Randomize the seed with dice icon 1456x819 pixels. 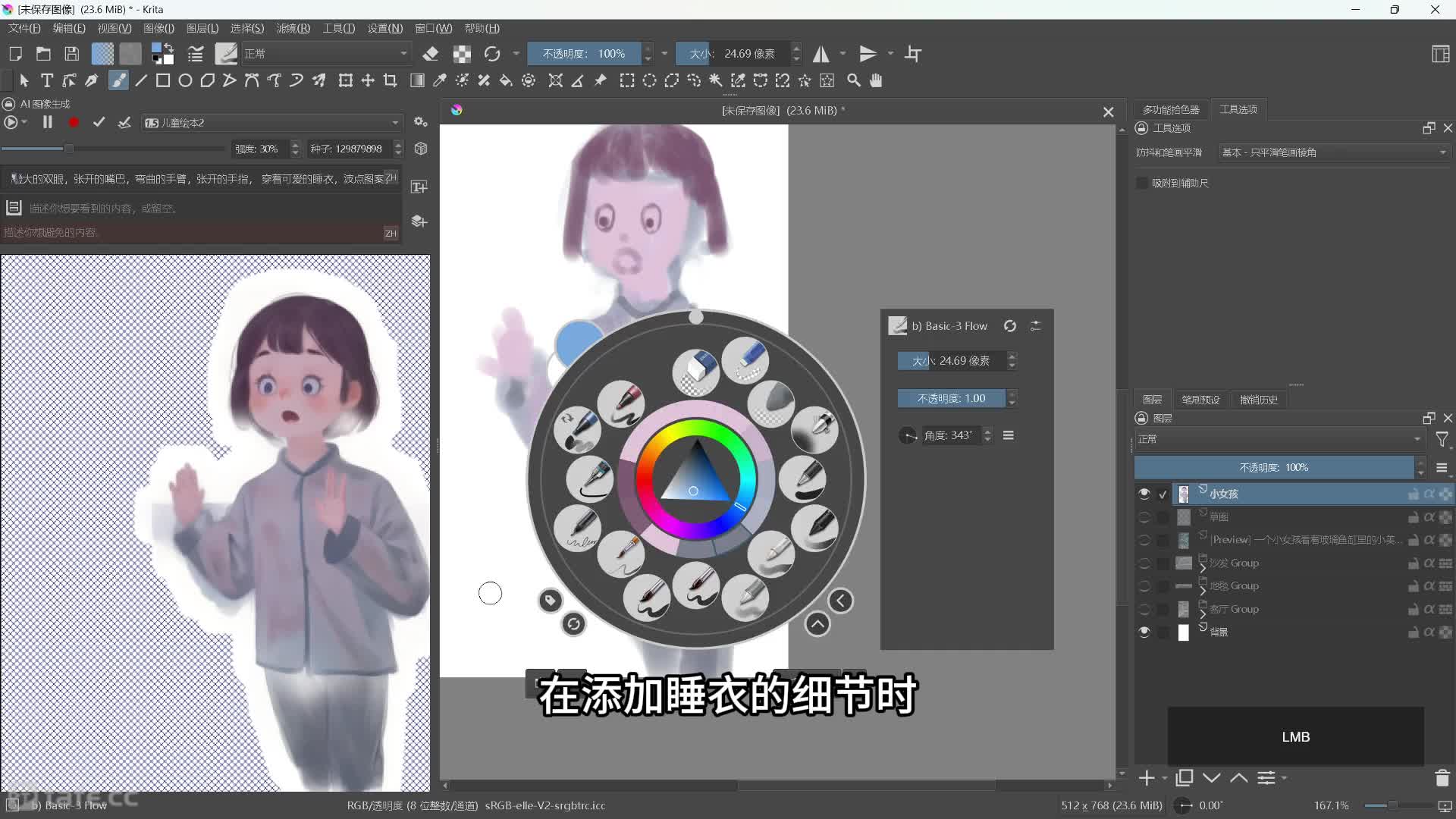pos(421,149)
